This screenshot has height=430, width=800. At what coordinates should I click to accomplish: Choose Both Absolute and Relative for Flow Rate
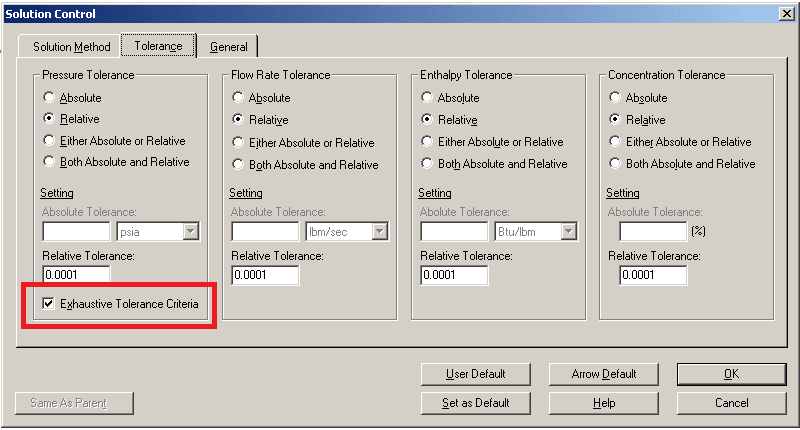point(305,164)
